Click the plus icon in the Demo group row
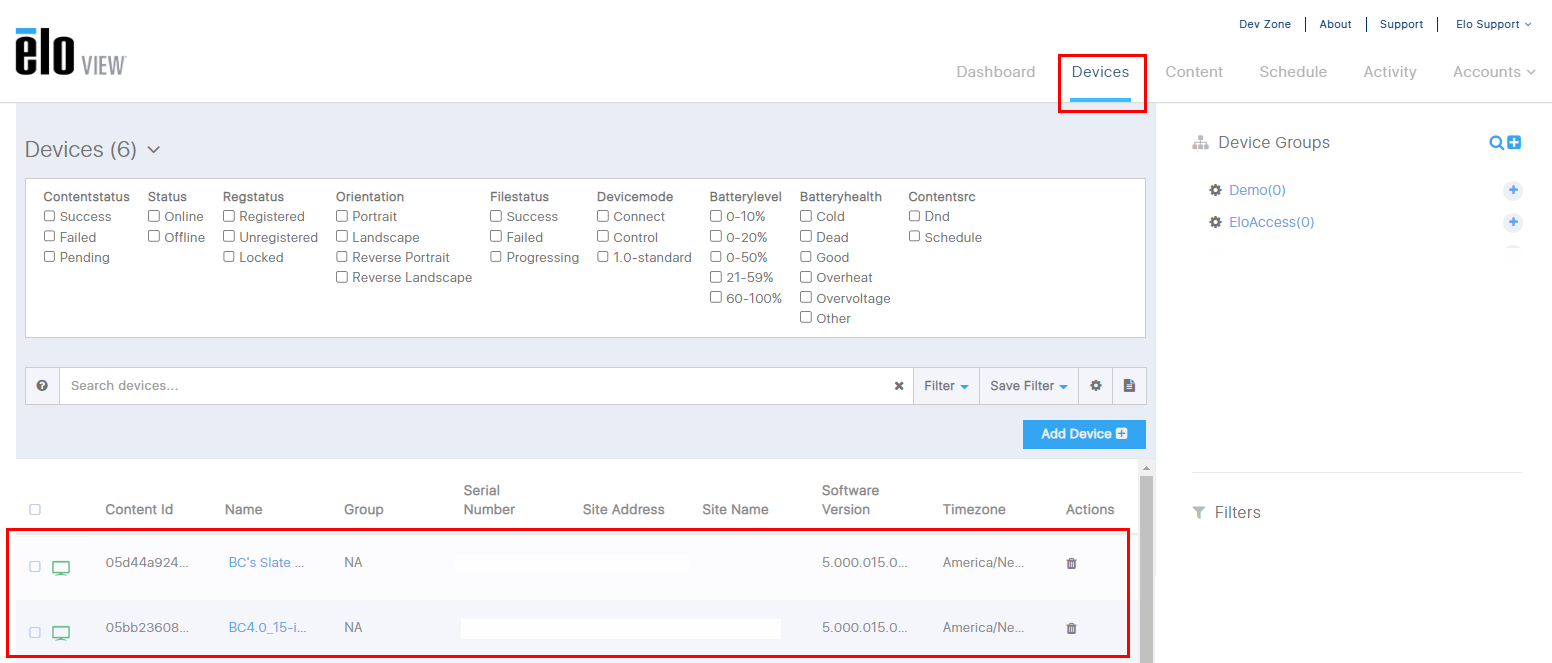Viewport: 1552px width, 663px height. click(x=1513, y=190)
